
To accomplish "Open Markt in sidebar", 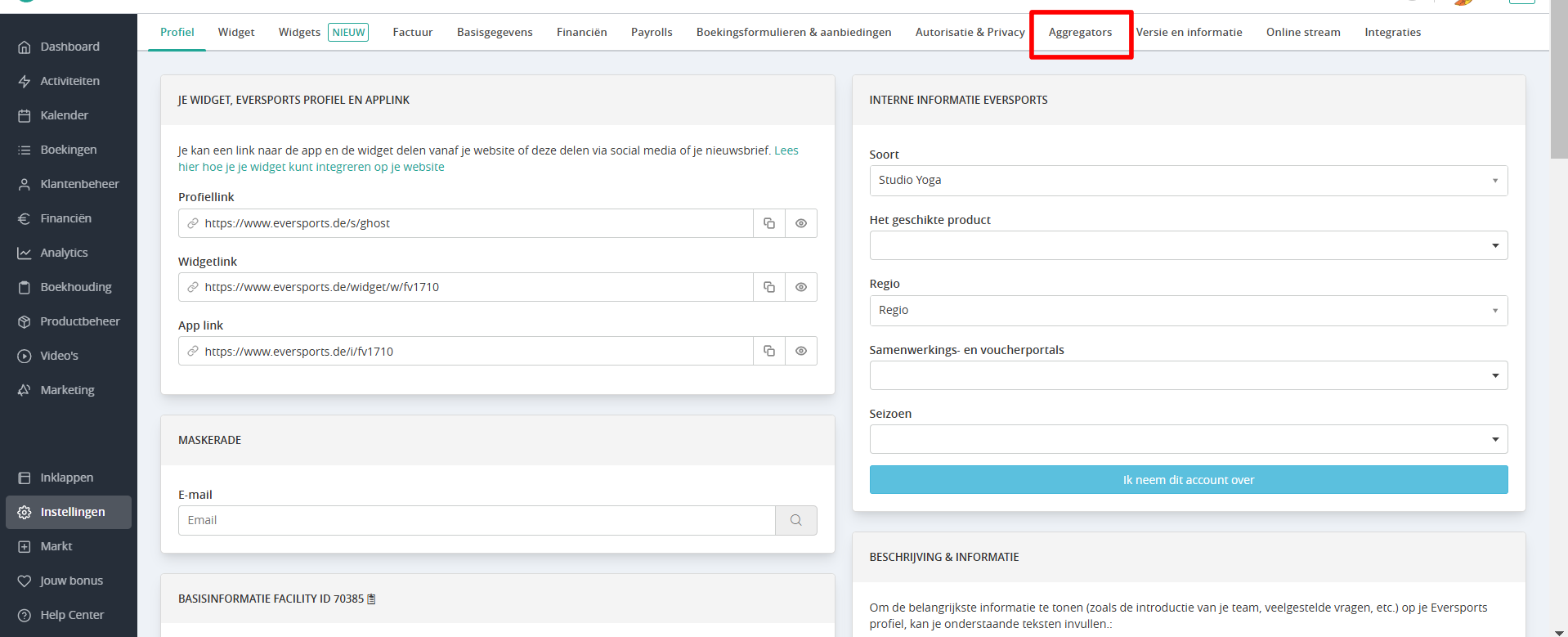I will (69, 546).
